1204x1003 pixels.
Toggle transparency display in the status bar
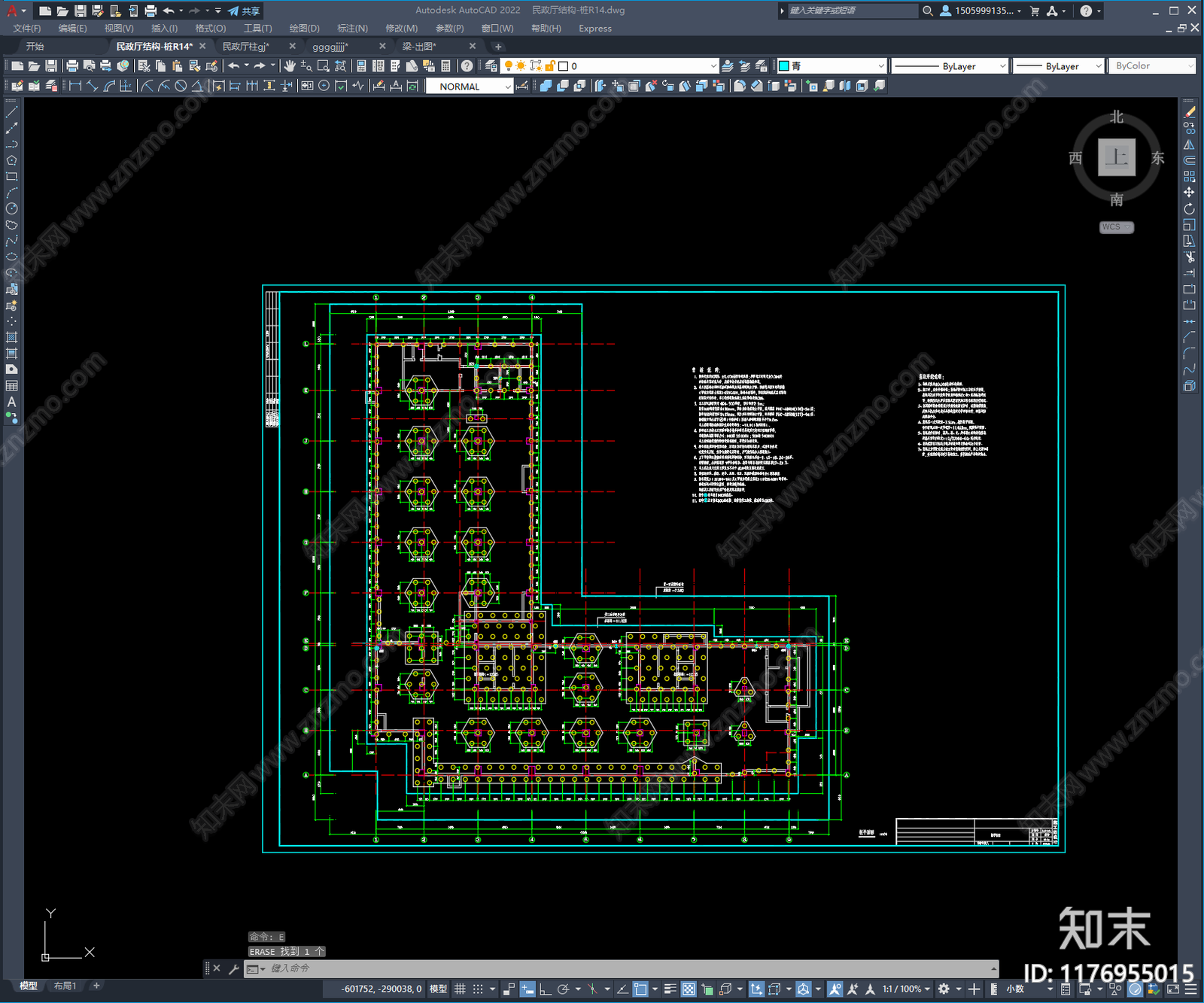tap(689, 989)
